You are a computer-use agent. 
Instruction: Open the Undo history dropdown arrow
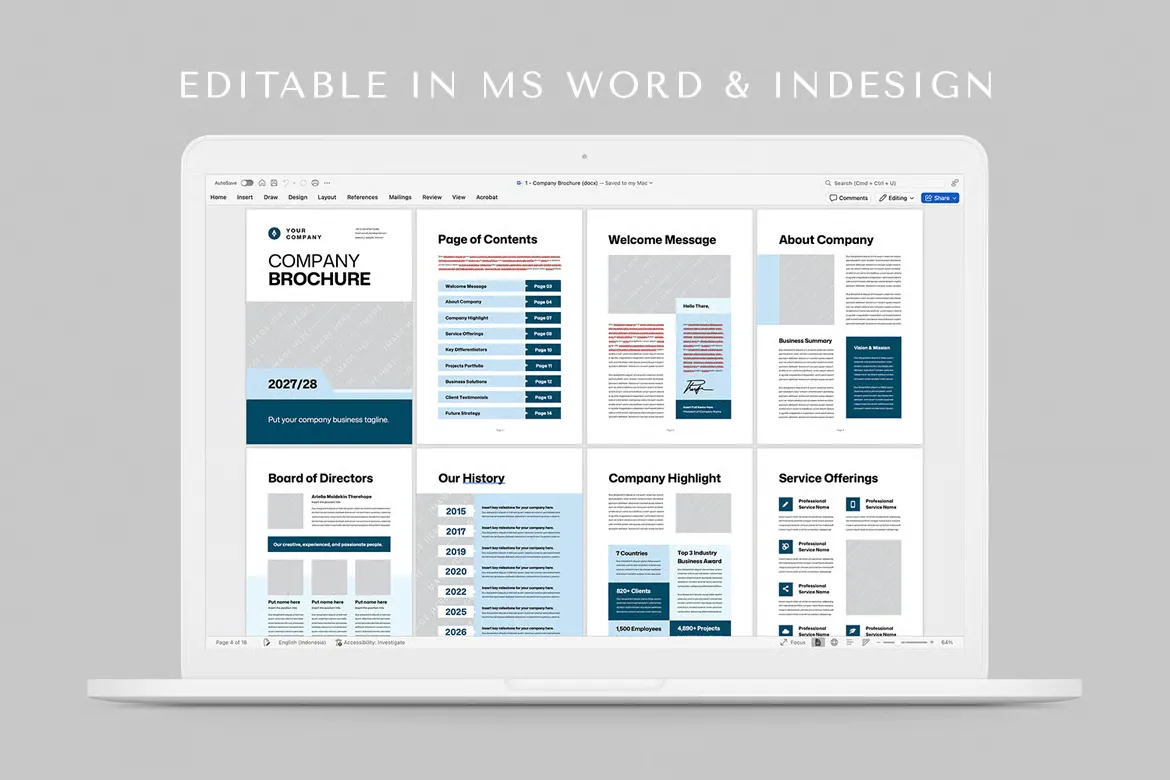coord(294,183)
